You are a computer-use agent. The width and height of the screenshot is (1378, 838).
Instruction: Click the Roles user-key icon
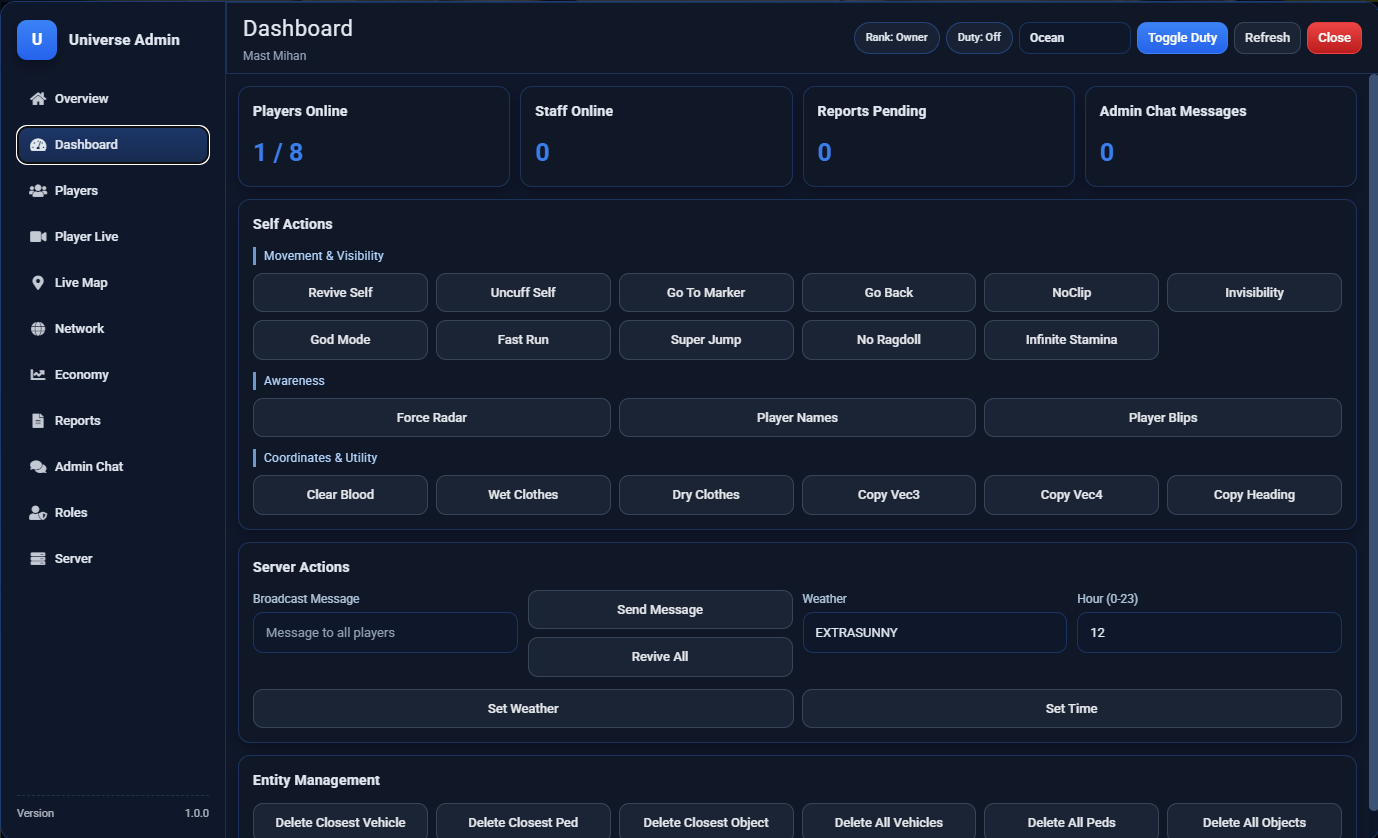coord(38,513)
